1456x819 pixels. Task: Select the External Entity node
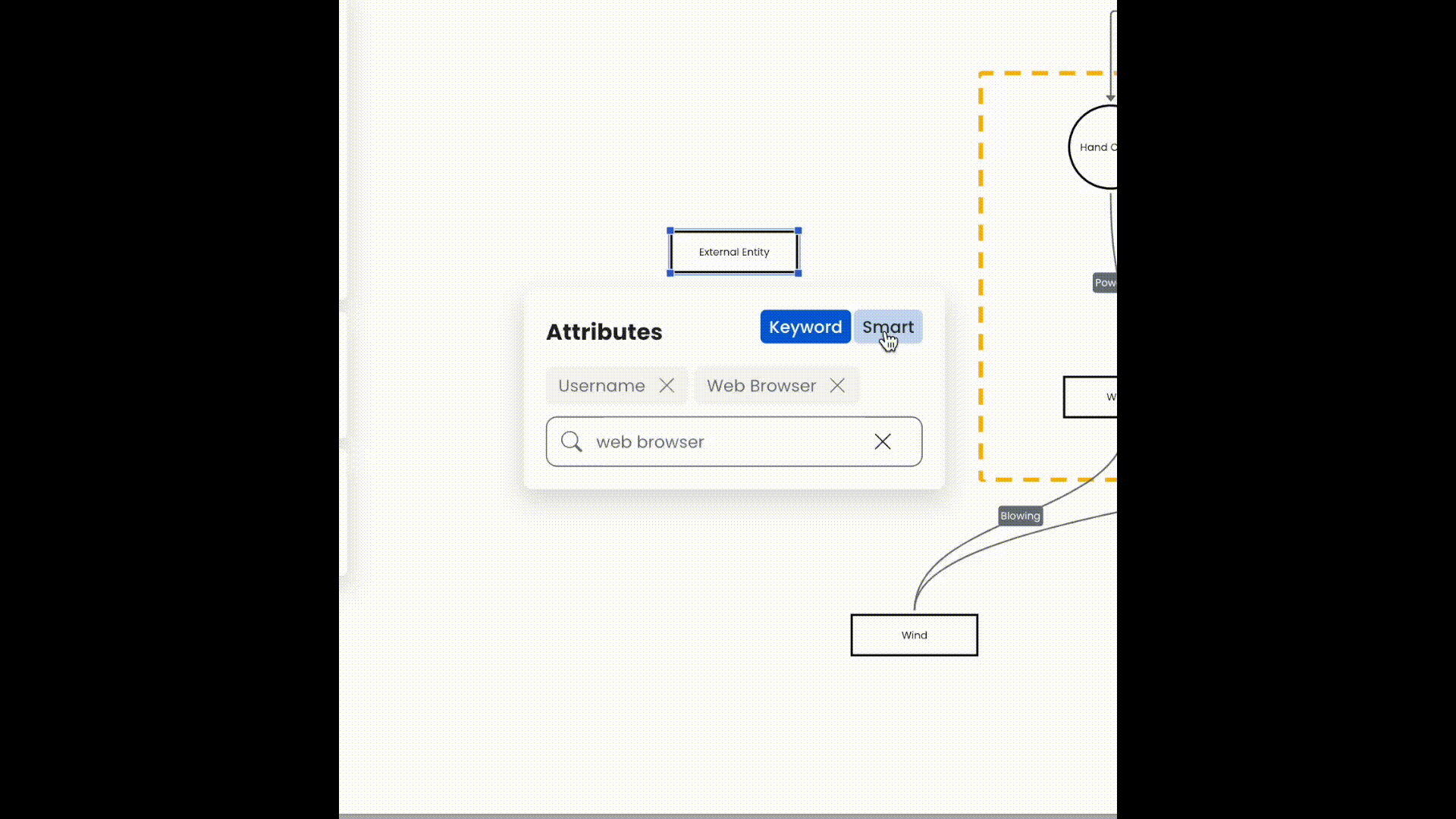[734, 252]
